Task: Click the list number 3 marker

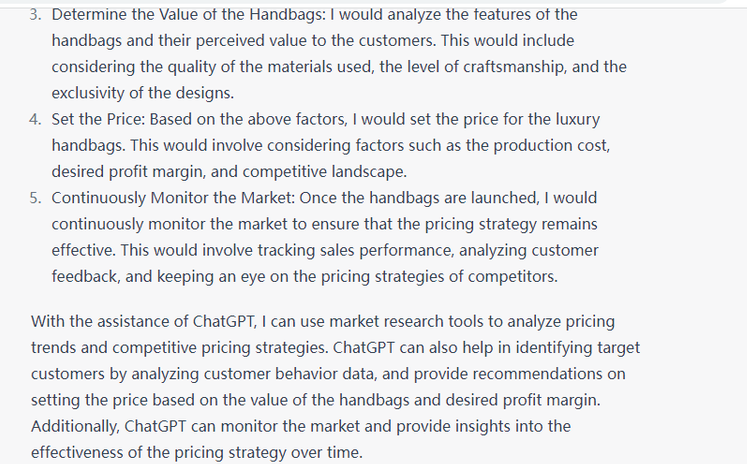Action: tap(37, 16)
